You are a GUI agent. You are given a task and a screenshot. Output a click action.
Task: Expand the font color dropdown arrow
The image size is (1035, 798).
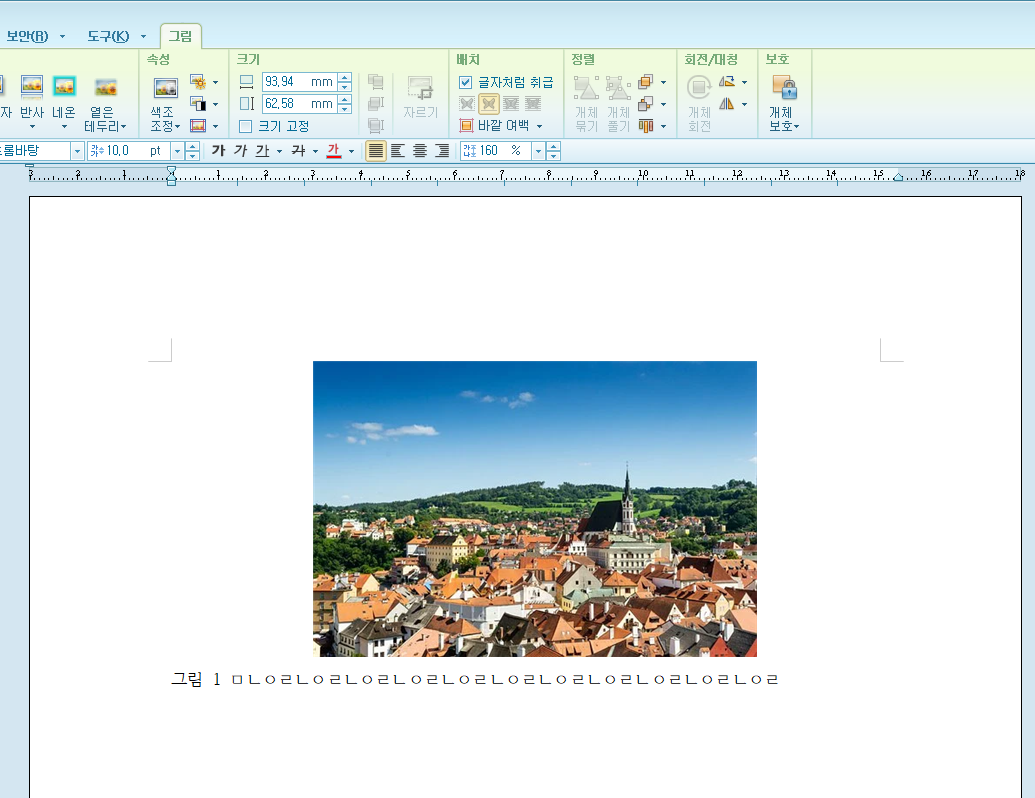351,151
